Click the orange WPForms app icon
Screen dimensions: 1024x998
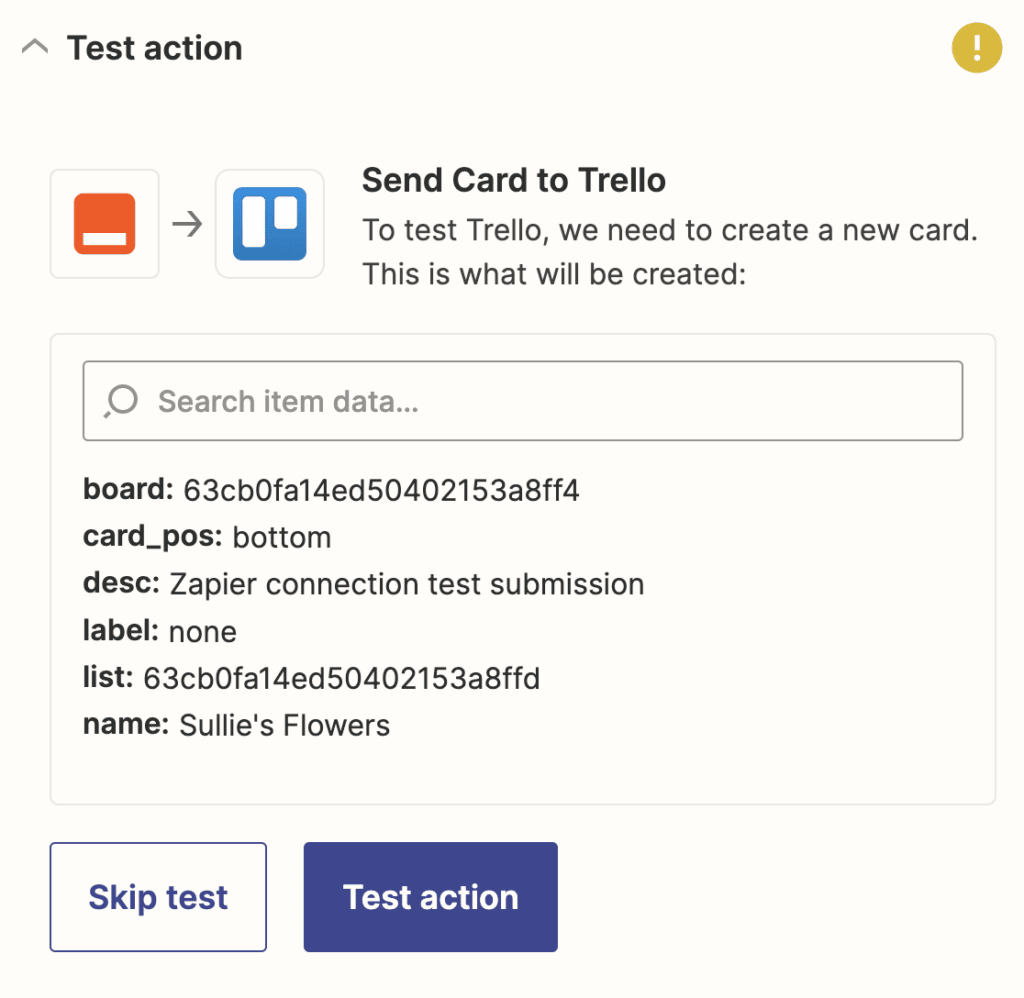pyautogui.click(x=104, y=224)
